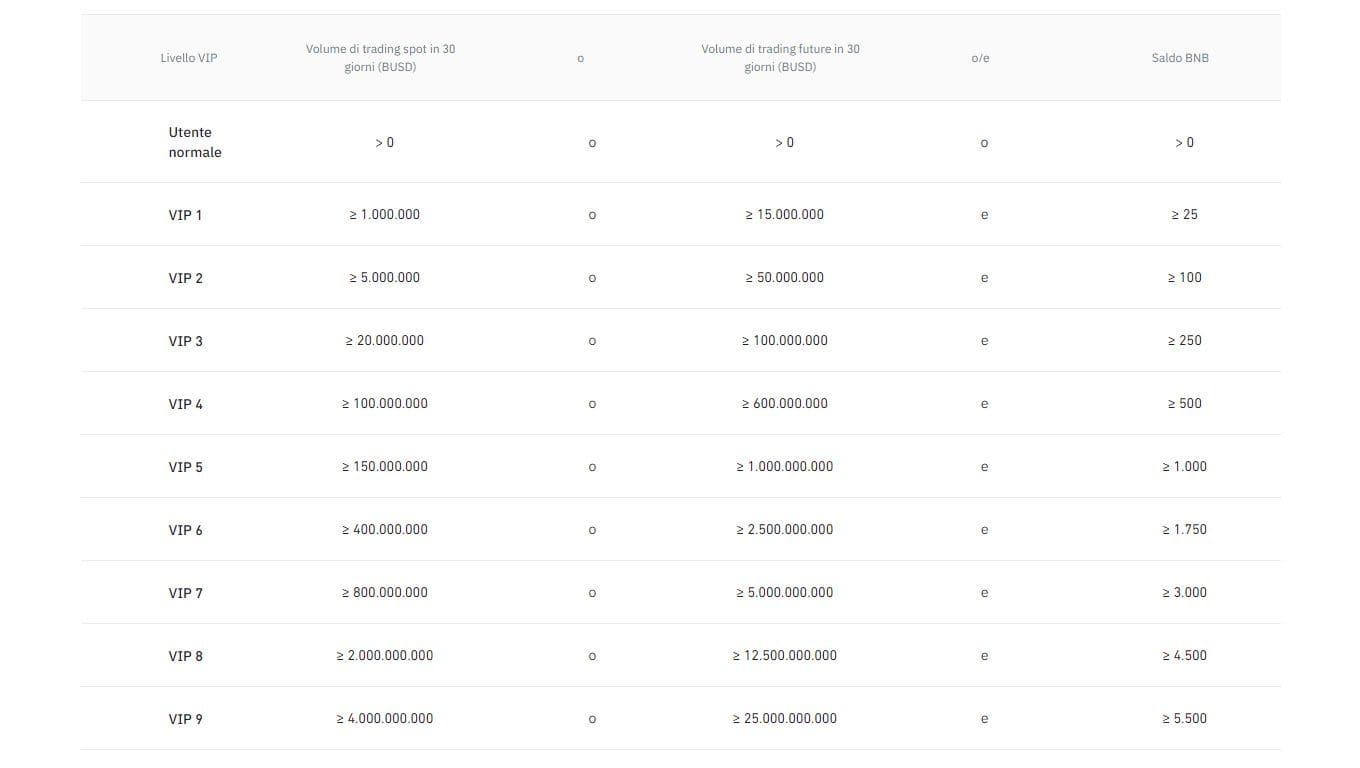Select the 'VIP 9' row label
The image size is (1360, 768).
[x=185, y=719]
